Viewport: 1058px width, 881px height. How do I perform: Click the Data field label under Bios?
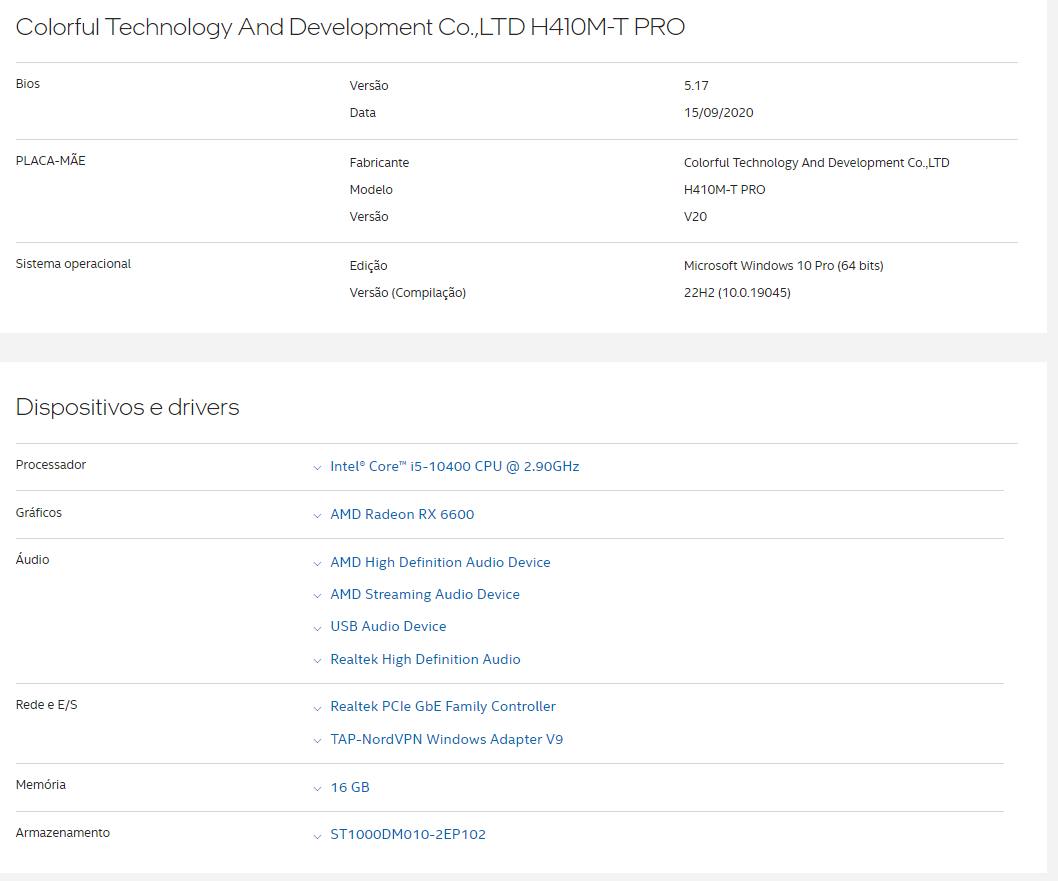click(362, 113)
